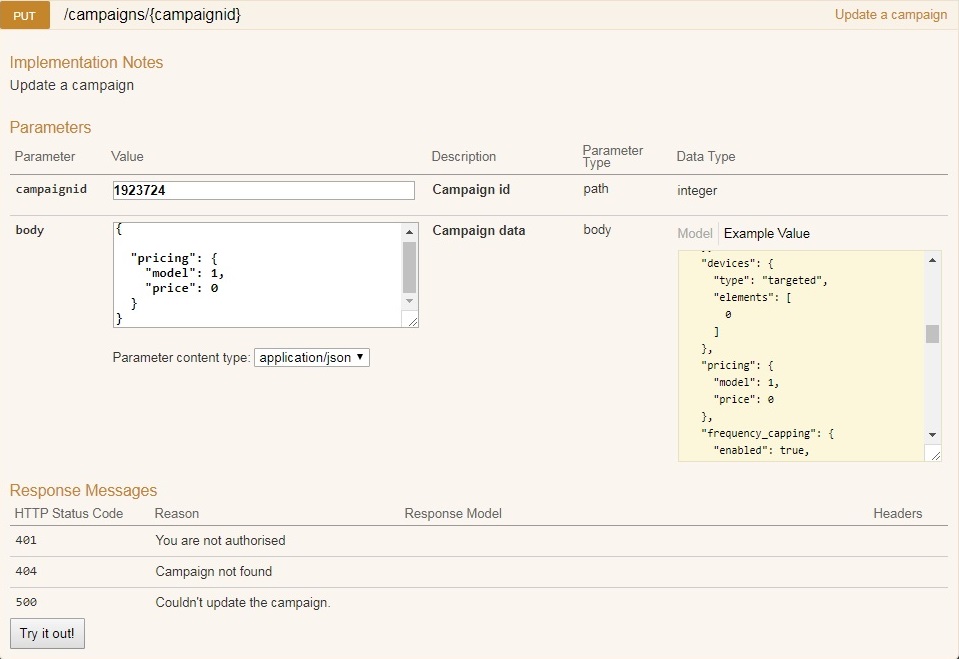
Task: Click body textarea scrollbar thumb
Action: [409, 265]
